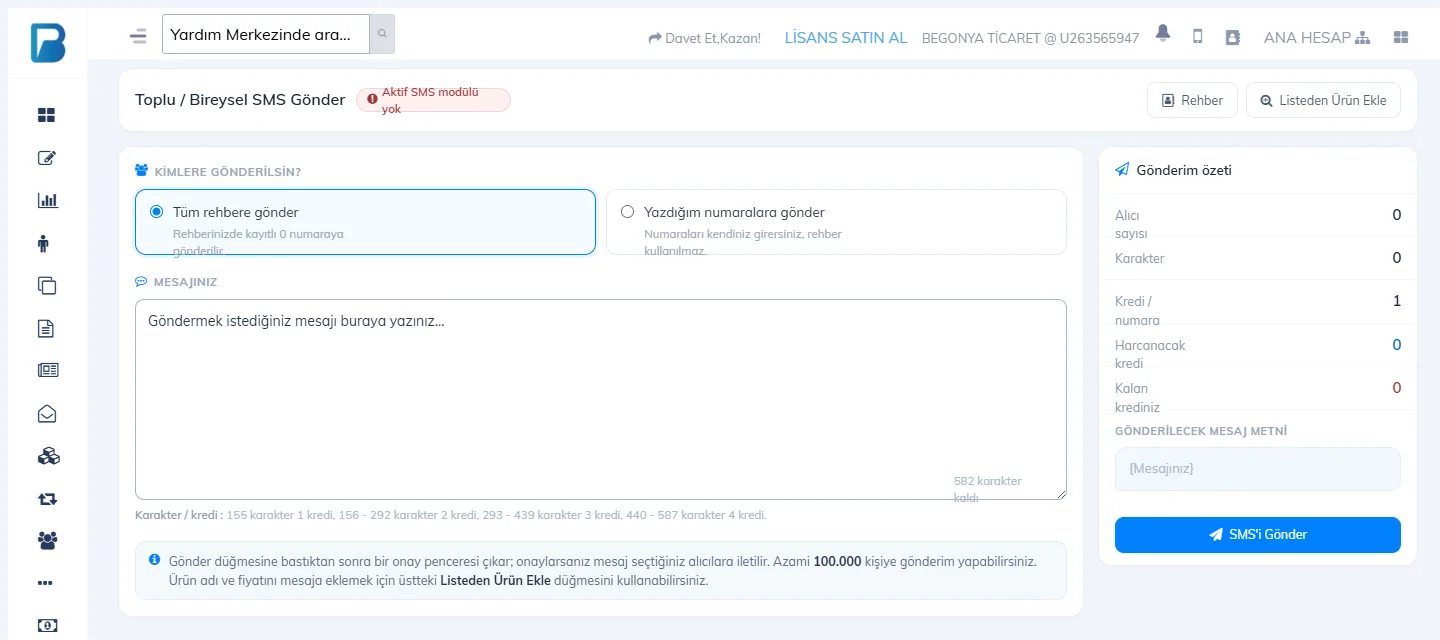
Task: Click the document lines icon in sidebar
Action: [x=47, y=328]
